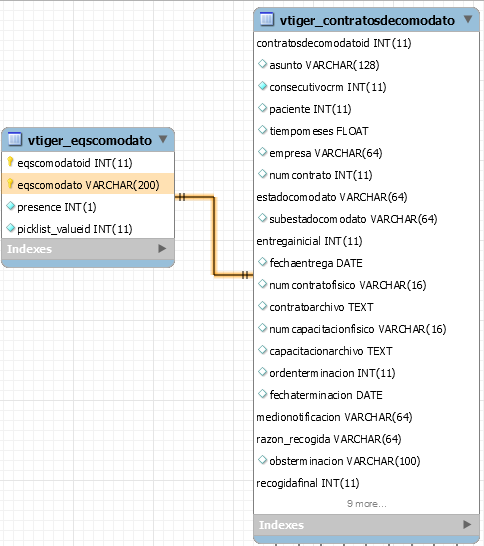
Task: Click the vtiger_eqscomodato table title
Action: [90, 140]
